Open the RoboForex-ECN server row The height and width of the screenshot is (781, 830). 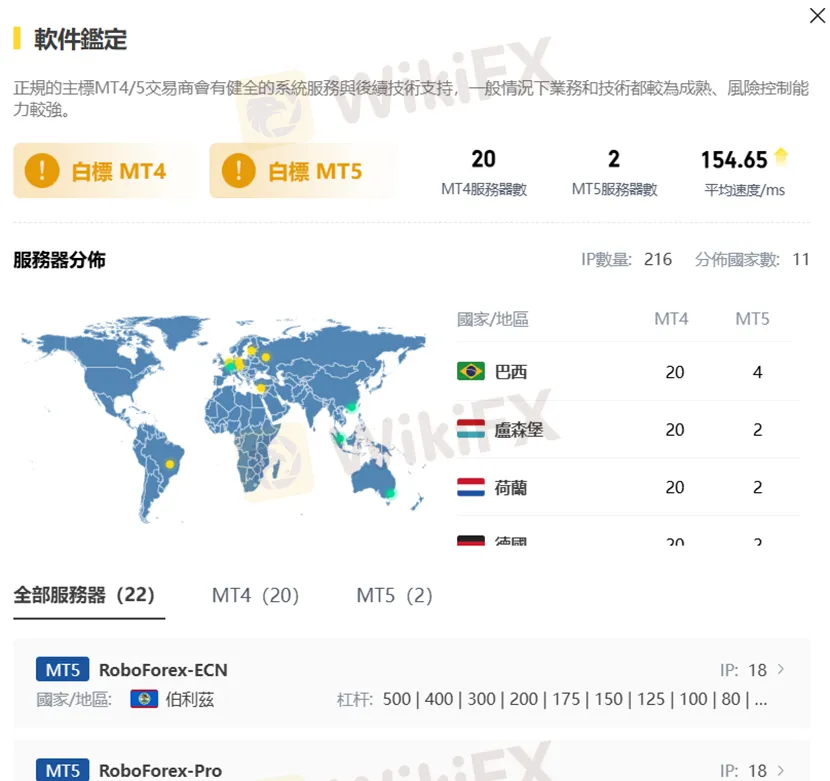(412, 684)
